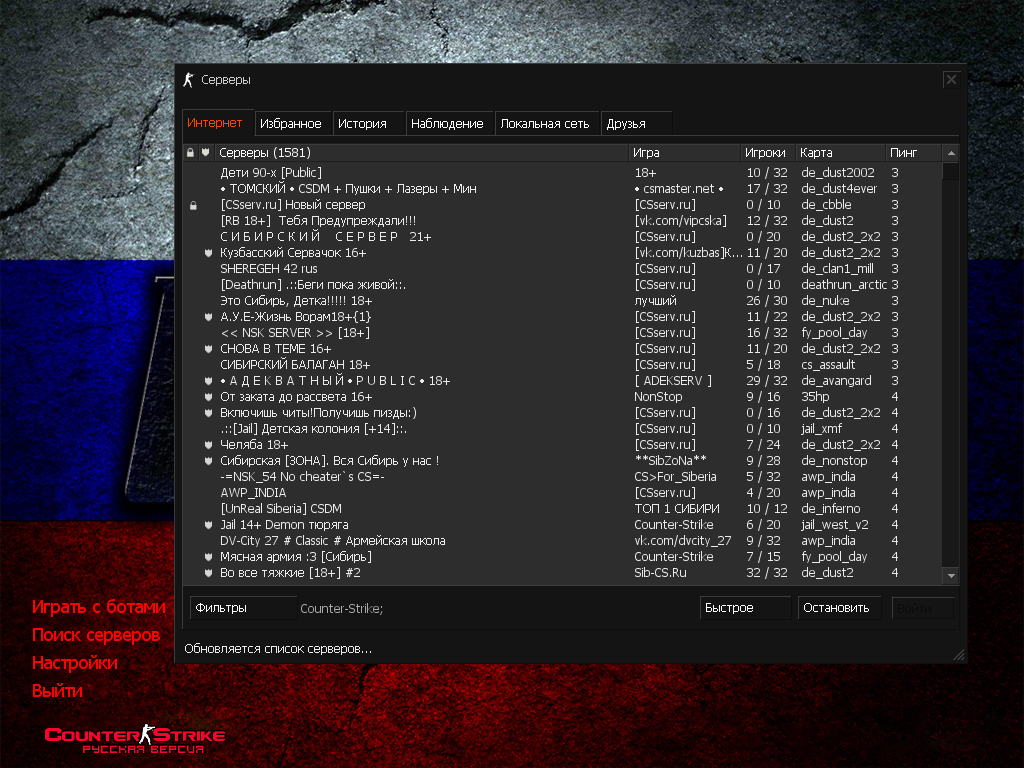The height and width of the screenshot is (768, 1024).
Task: Click the Быстрое refresh button
Action: point(745,608)
